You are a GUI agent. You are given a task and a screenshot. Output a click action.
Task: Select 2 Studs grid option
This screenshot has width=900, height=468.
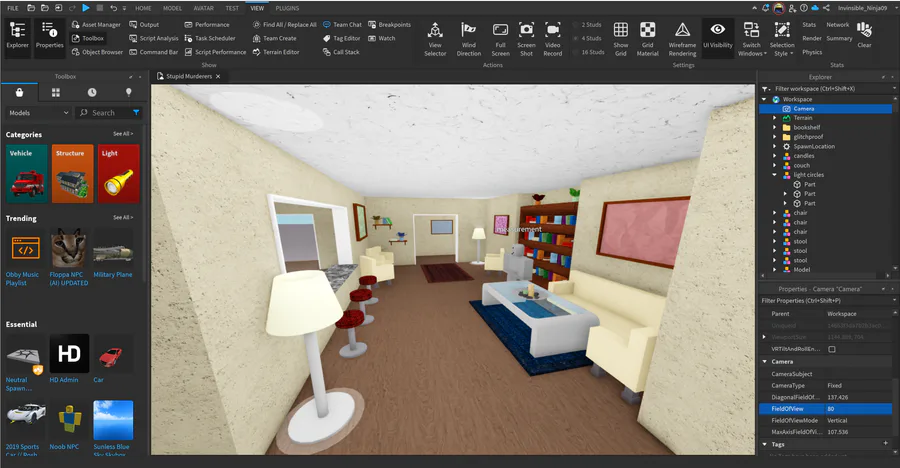tap(587, 25)
